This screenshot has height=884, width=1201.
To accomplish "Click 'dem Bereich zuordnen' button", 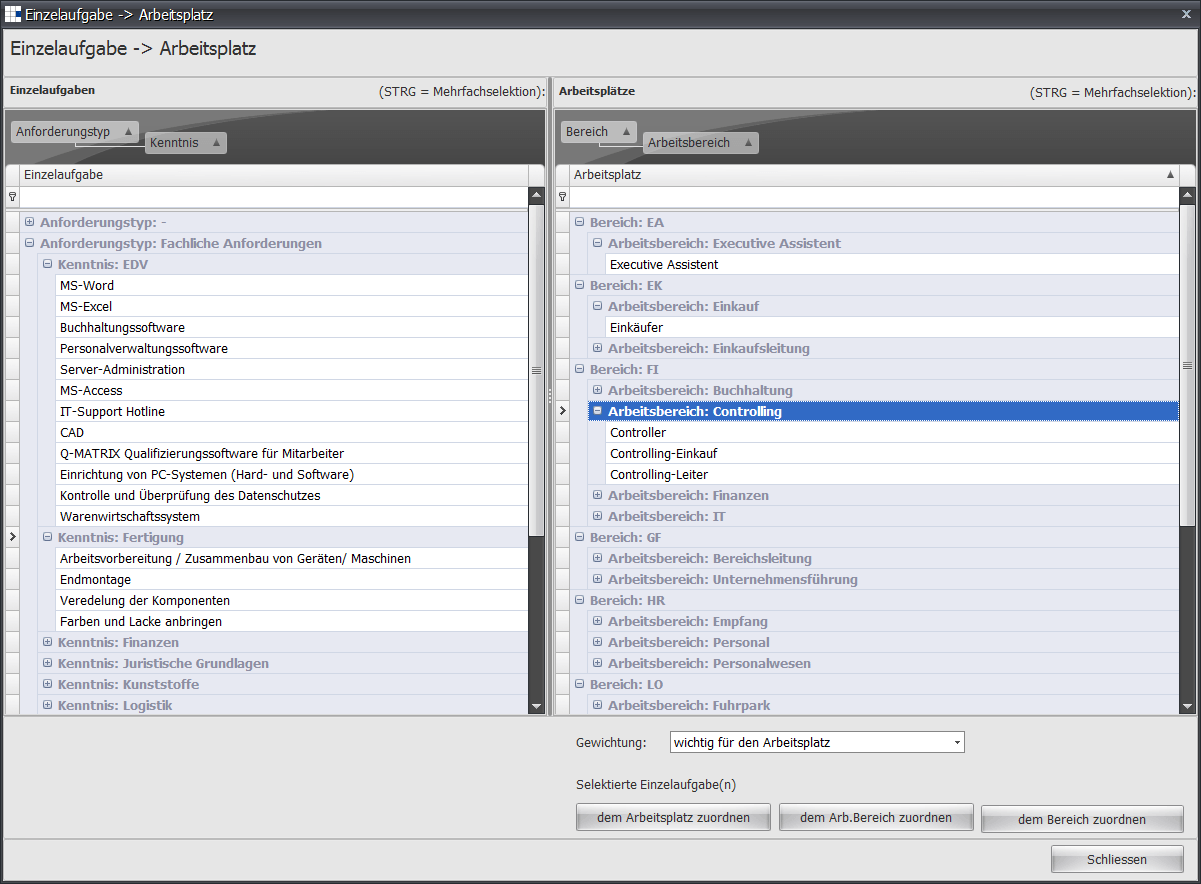I will [x=1081, y=820].
